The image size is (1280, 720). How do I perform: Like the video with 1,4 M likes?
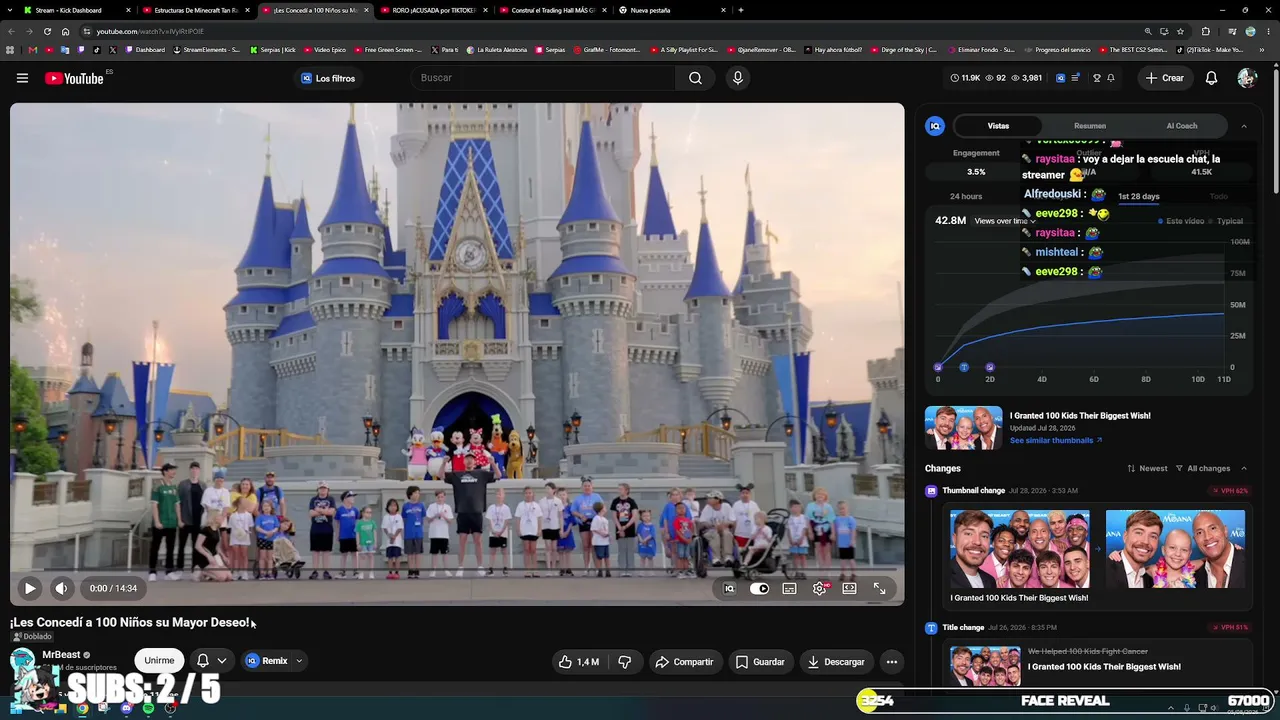tap(579, 662)
